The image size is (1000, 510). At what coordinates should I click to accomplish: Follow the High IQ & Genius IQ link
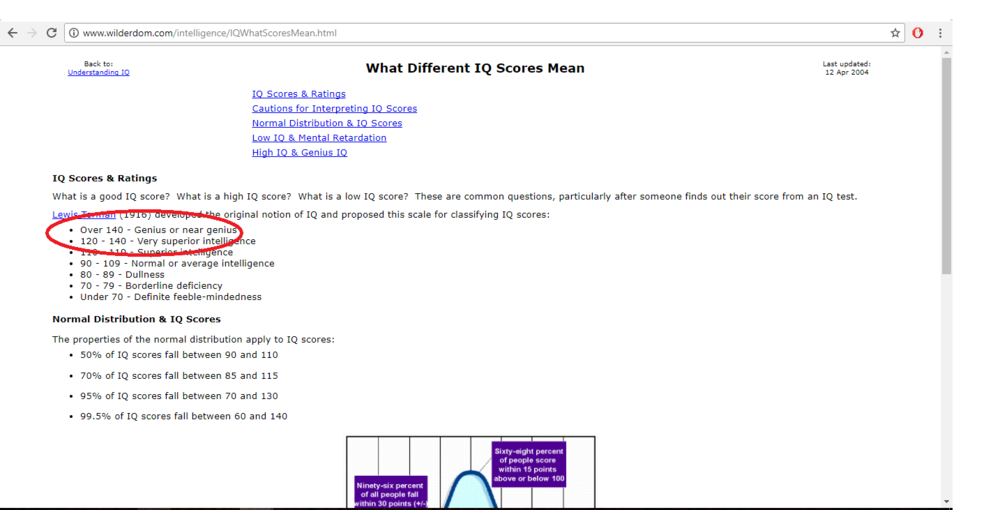pos(299,153)
